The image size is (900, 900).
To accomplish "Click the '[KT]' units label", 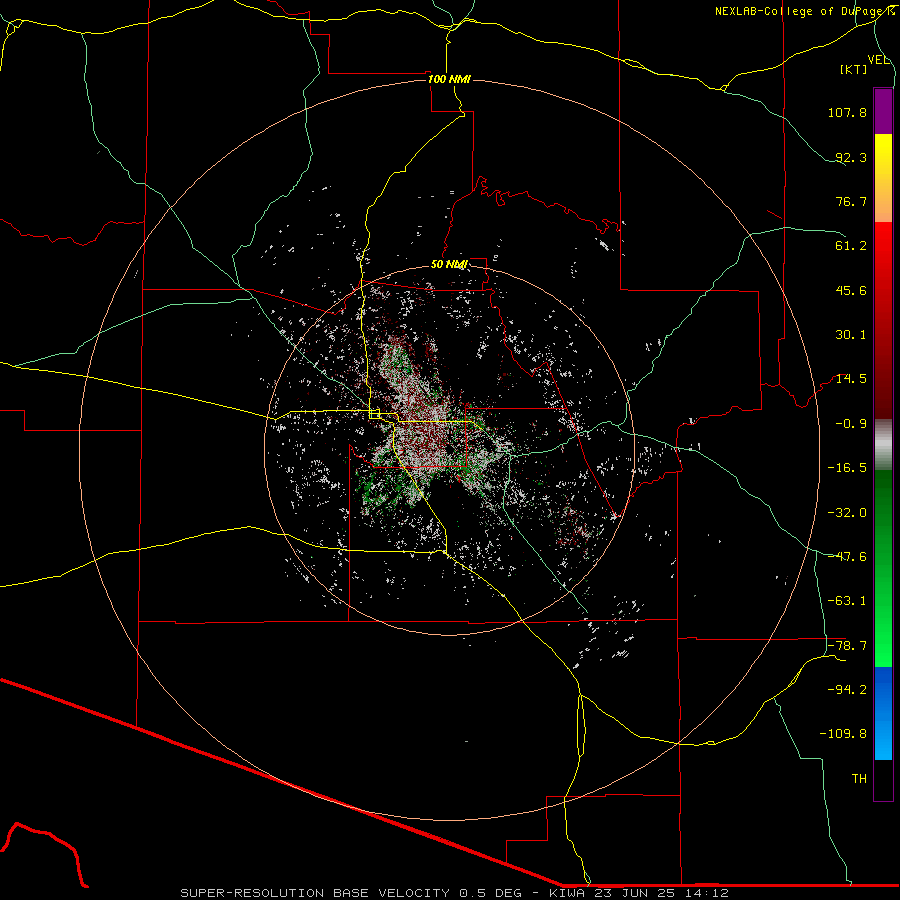I will pos(854,69).
